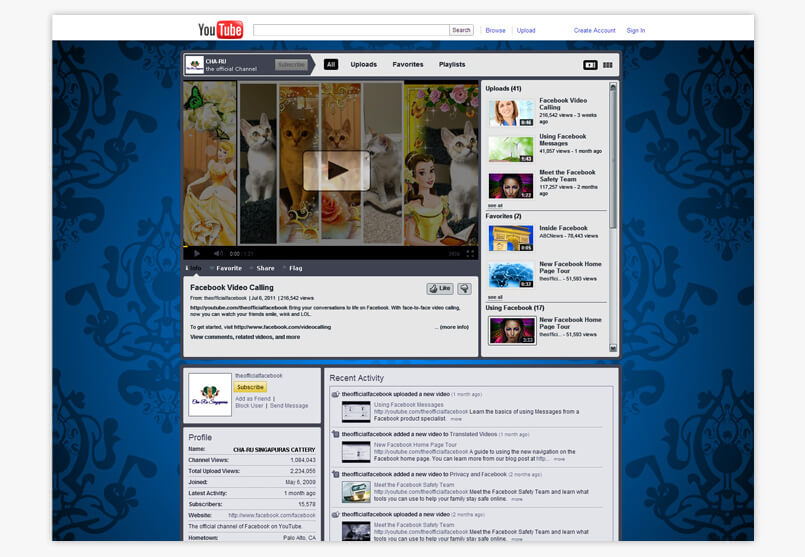The image size is (805, 557).
Task: Open the Favorites tab in channel bar
Action: 408,65
